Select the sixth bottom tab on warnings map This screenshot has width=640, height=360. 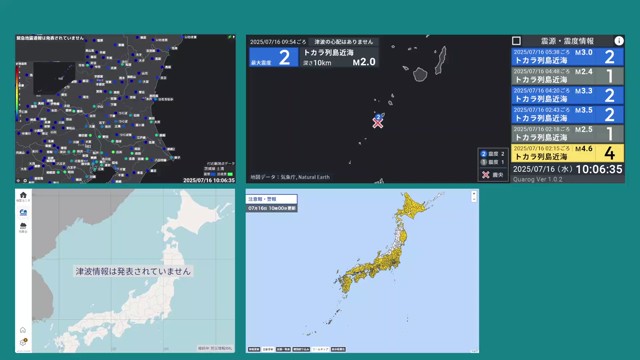pos(338,349)
